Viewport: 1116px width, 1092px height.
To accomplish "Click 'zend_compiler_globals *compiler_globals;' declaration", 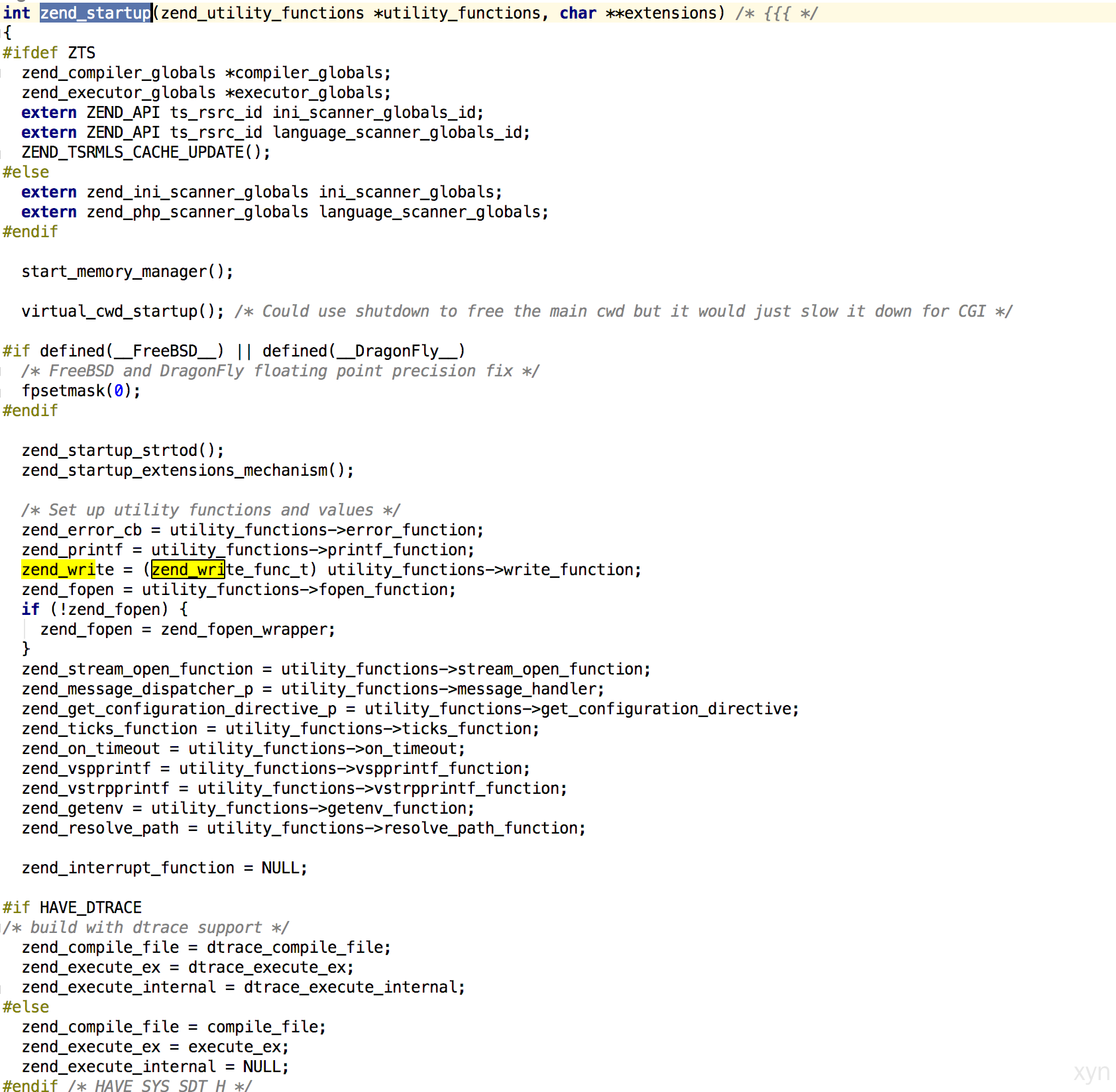I will (x=206, y=73).
